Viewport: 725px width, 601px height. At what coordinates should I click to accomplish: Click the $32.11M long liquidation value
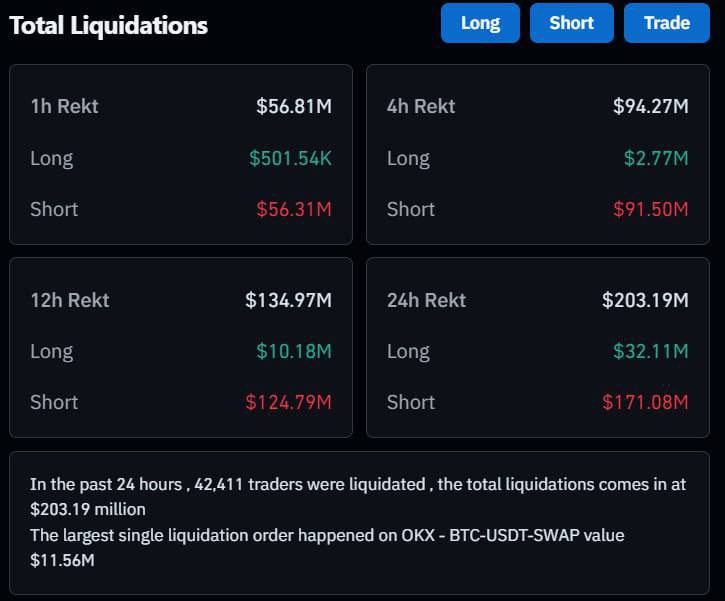[651, 351]
